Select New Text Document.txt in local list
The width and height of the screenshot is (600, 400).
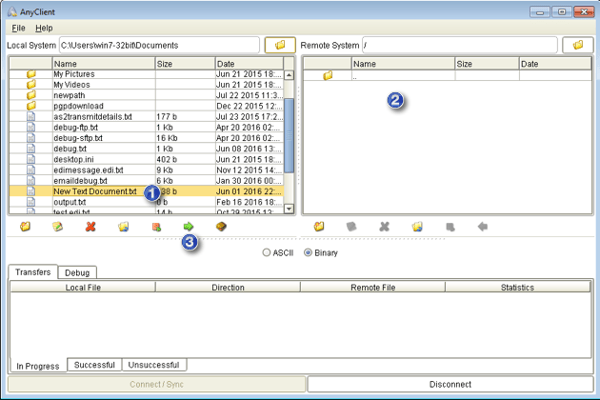(x=95, y=191)
